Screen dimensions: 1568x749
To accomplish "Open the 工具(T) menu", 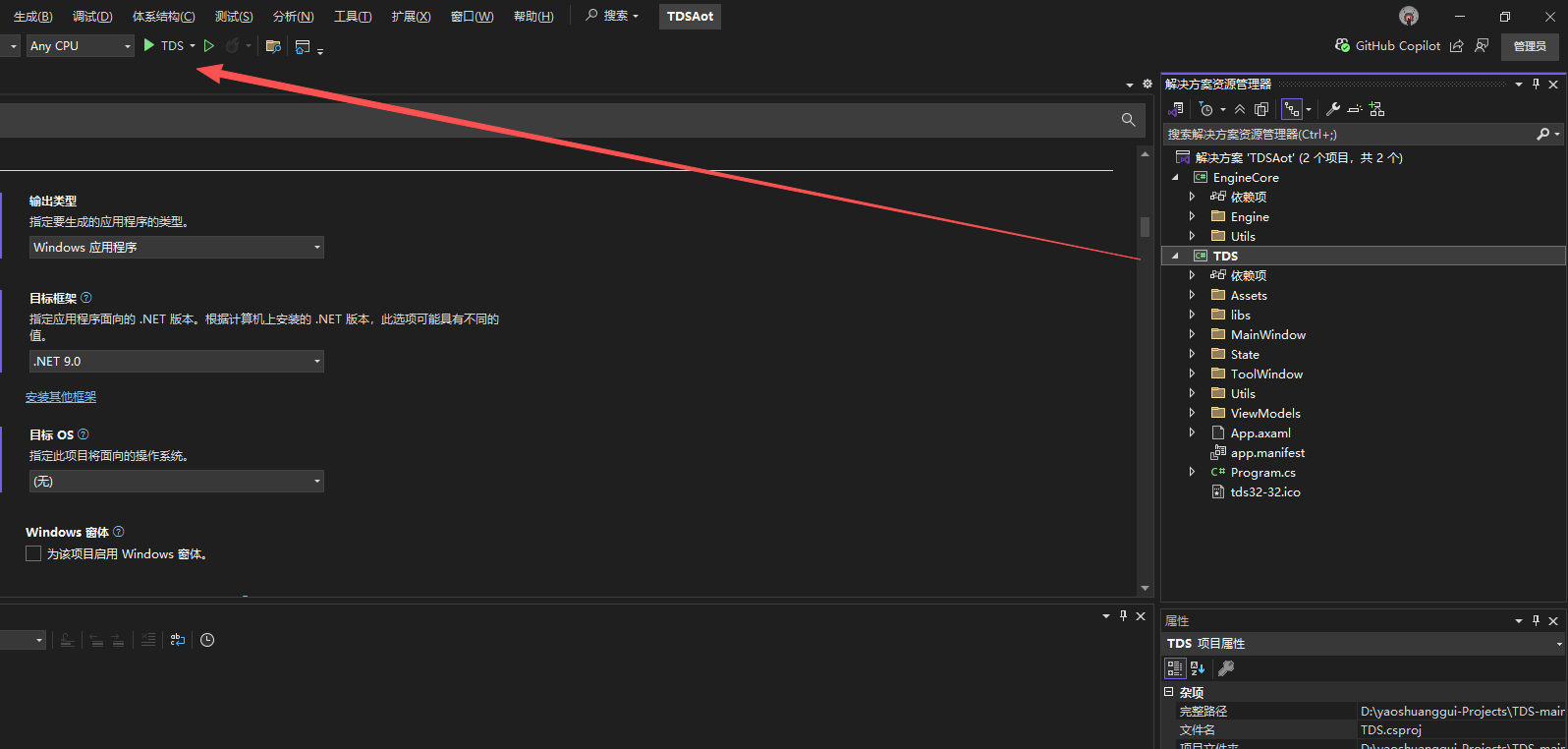I will coord(353,17).
